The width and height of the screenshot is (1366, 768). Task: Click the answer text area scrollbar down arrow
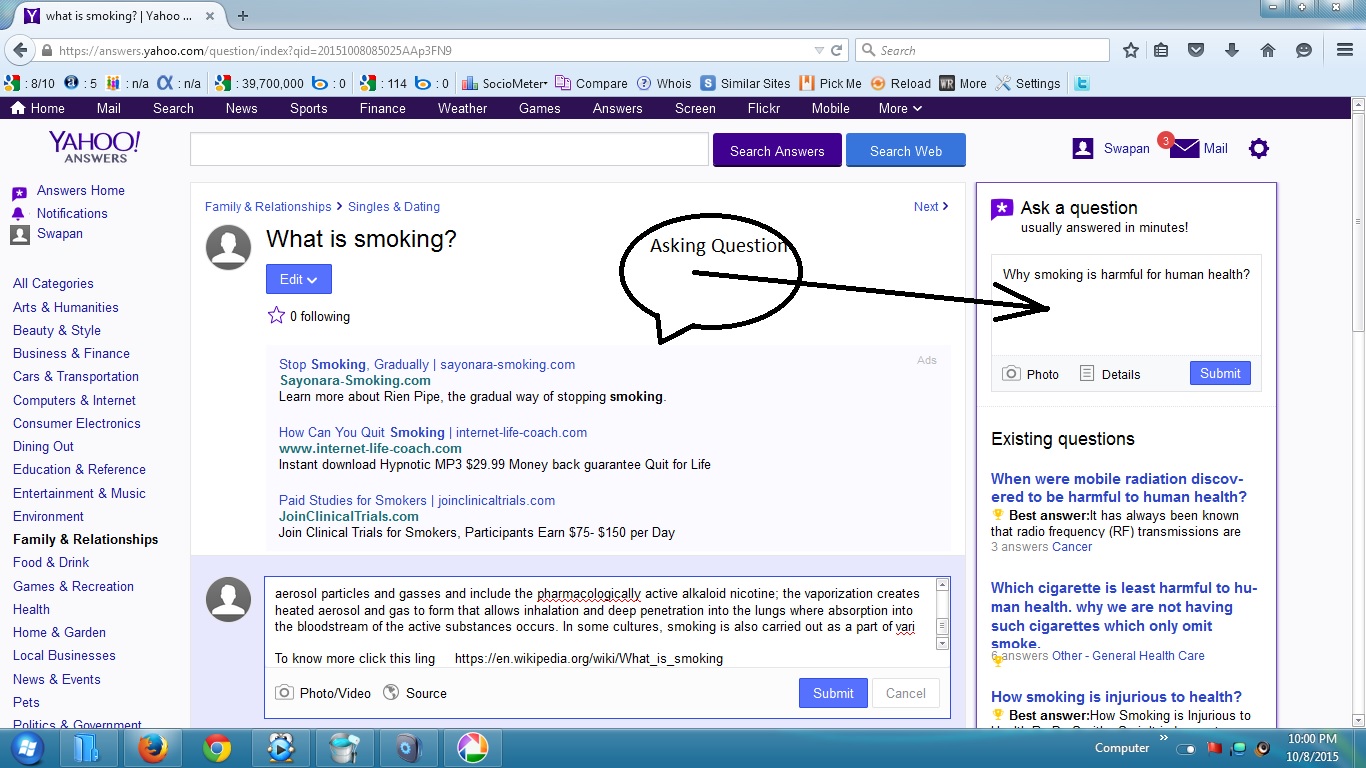coord(942,644)
